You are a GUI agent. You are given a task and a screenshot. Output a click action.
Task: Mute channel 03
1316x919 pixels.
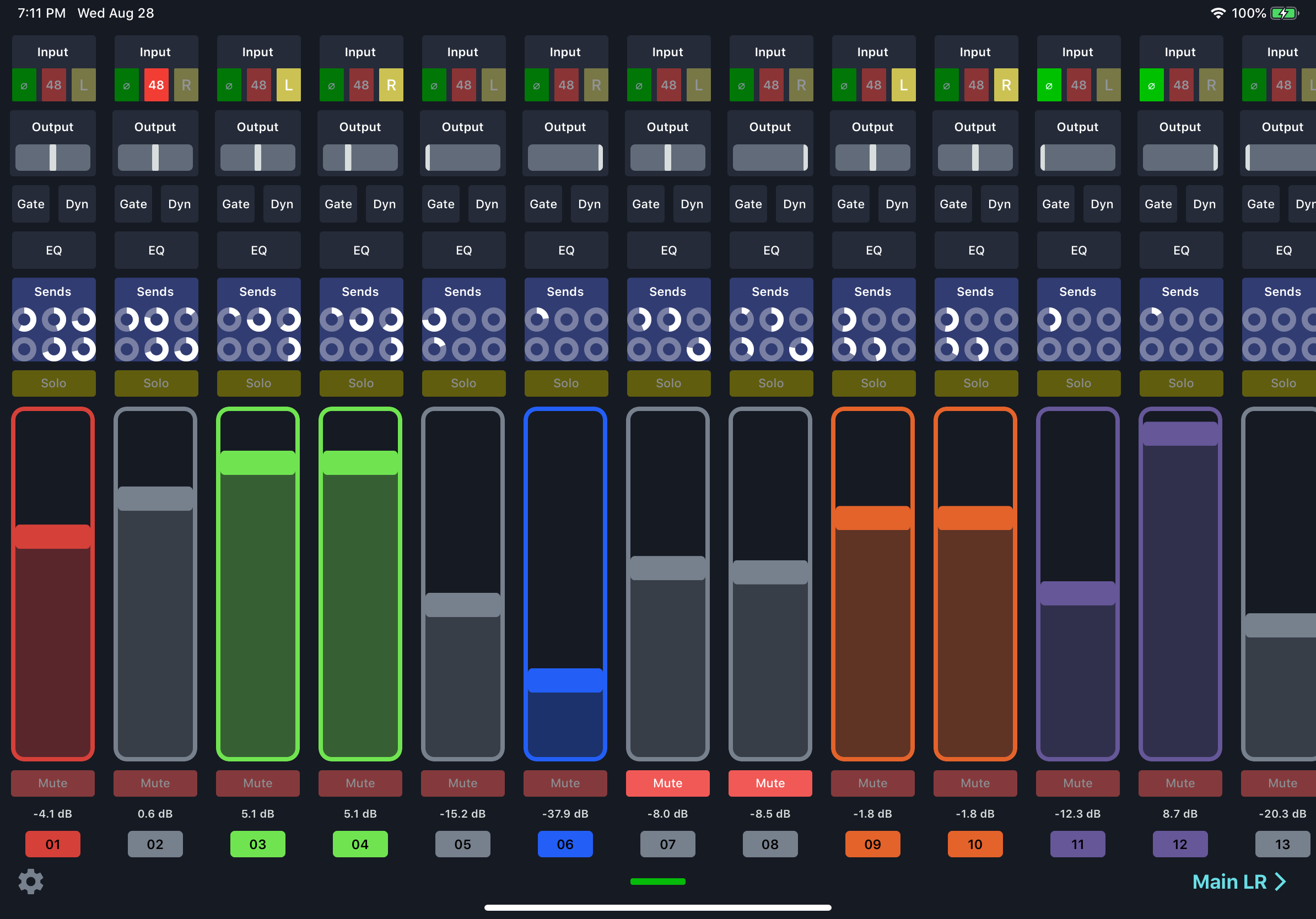[258, 783]
